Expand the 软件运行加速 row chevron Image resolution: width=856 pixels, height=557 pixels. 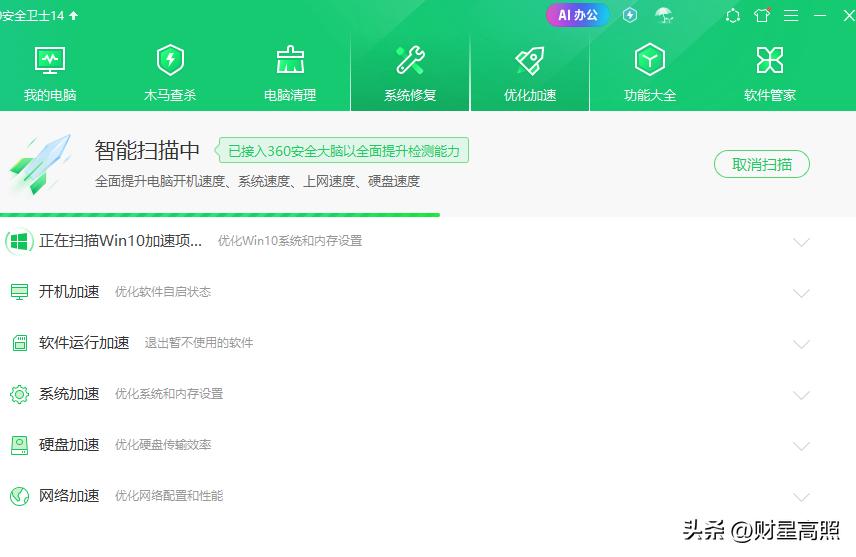point(801,345)
